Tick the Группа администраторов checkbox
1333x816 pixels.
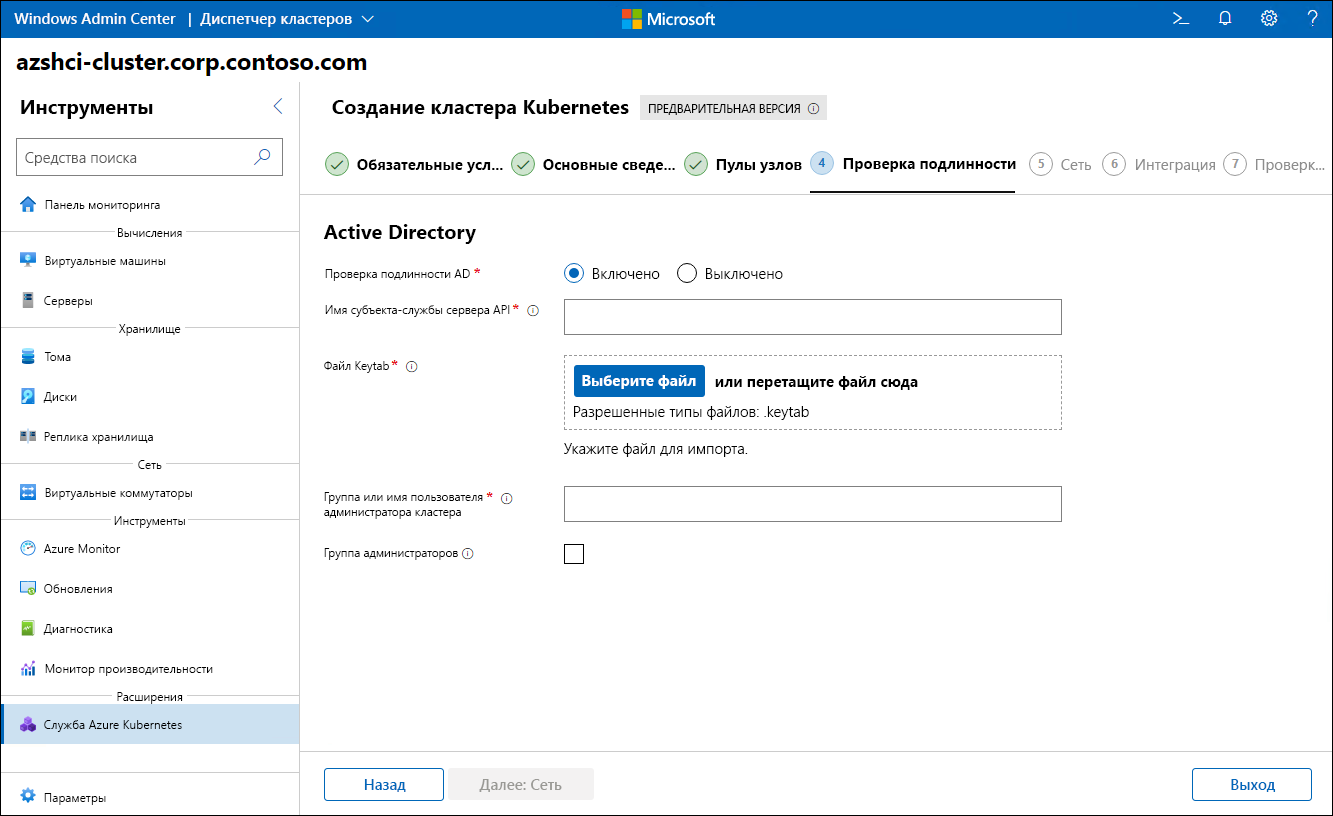pyautogui.click(x=574, y=554)
